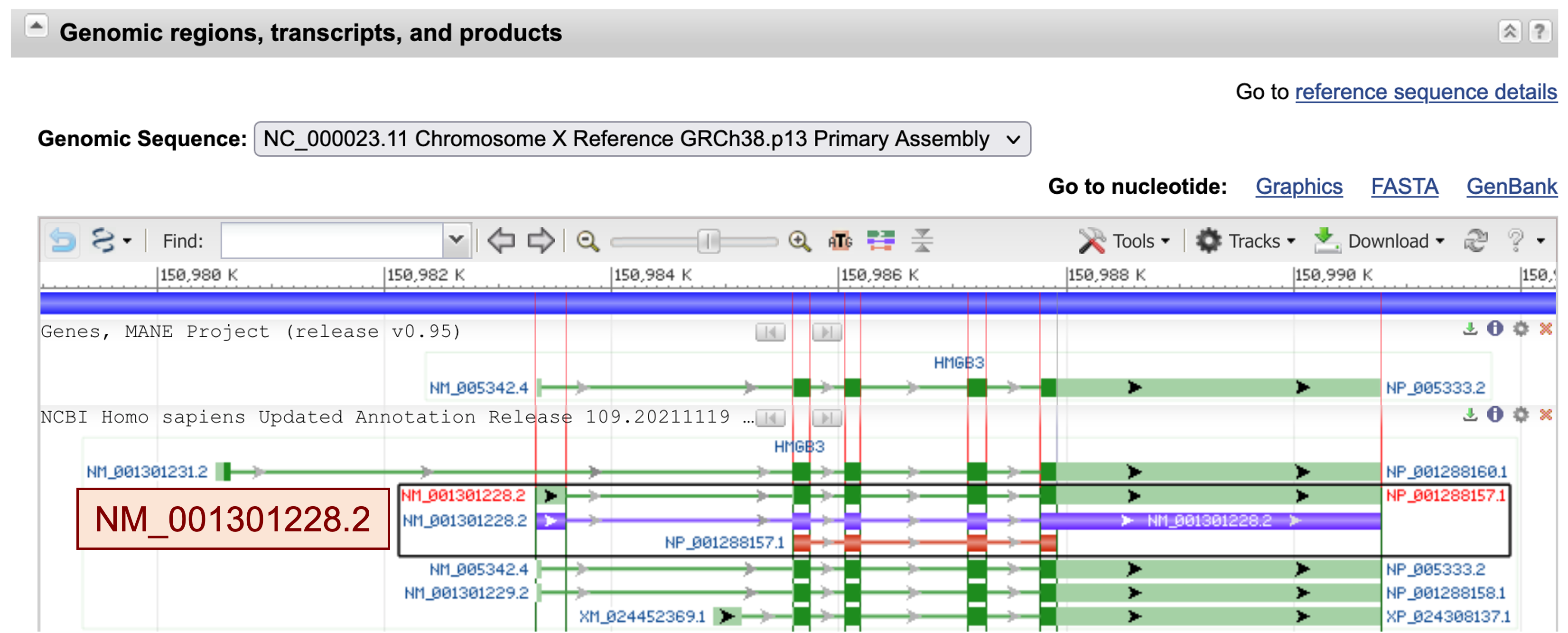Open NCBI annotation track settings gear
Viewport: 1568px width, 633px height.
pyautogui.click(x=1521, y=415)
